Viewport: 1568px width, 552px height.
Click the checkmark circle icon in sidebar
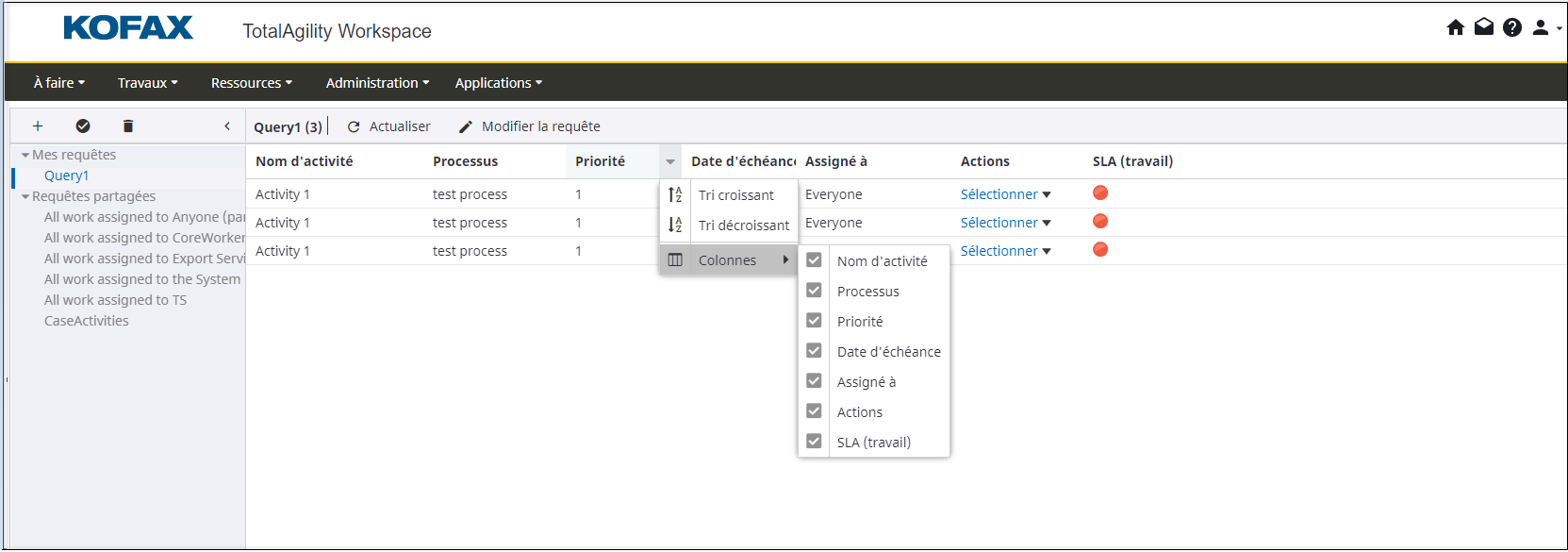[x=83, y=125]
